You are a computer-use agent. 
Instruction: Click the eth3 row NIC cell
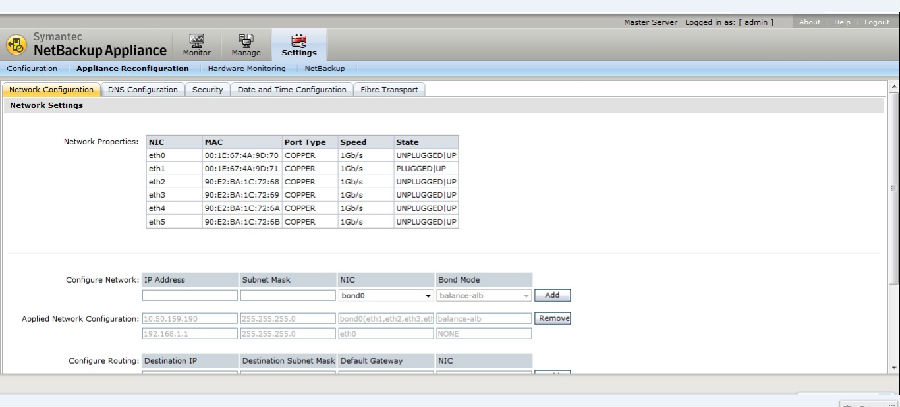click(174, 195)
